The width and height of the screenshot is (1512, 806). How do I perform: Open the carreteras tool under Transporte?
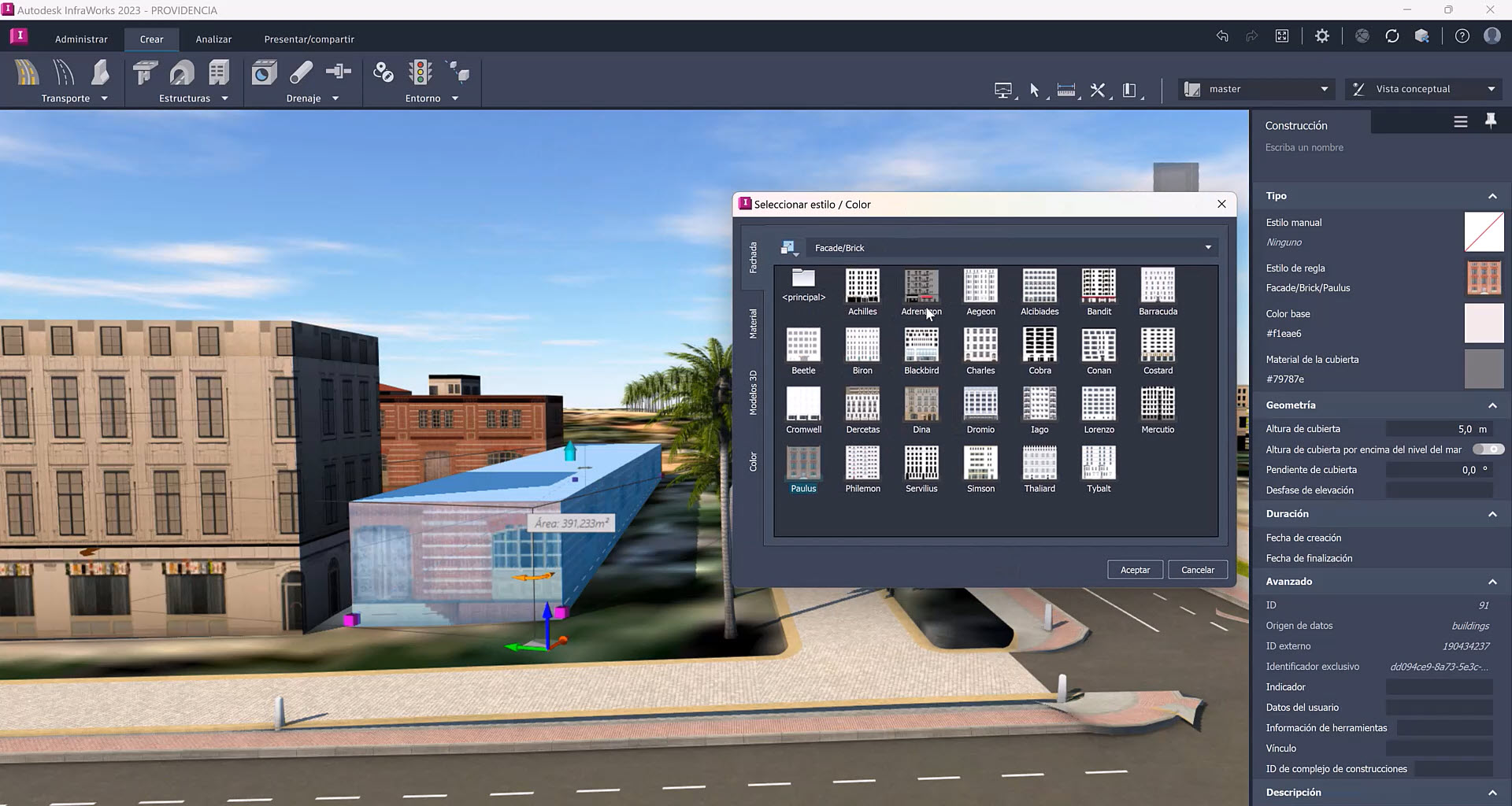(x=26, y=72)
